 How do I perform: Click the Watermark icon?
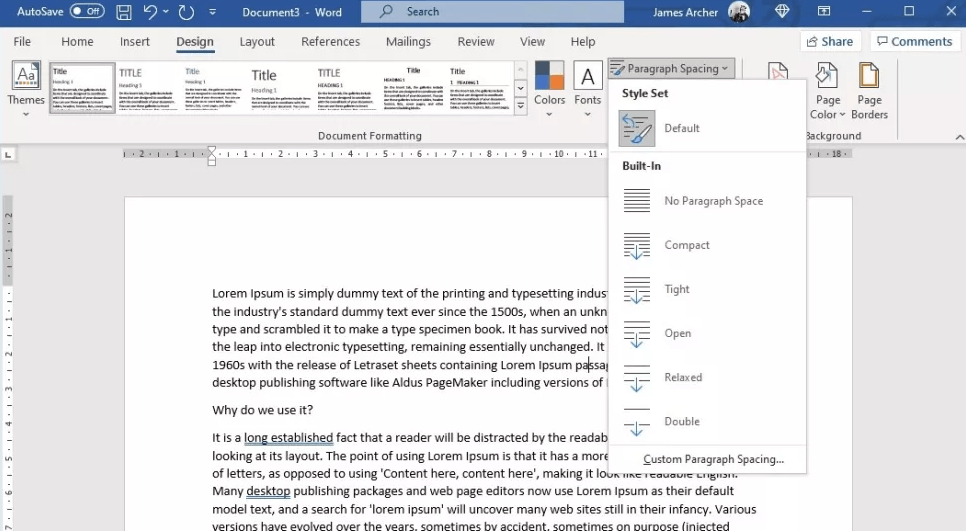click(778, 71)
